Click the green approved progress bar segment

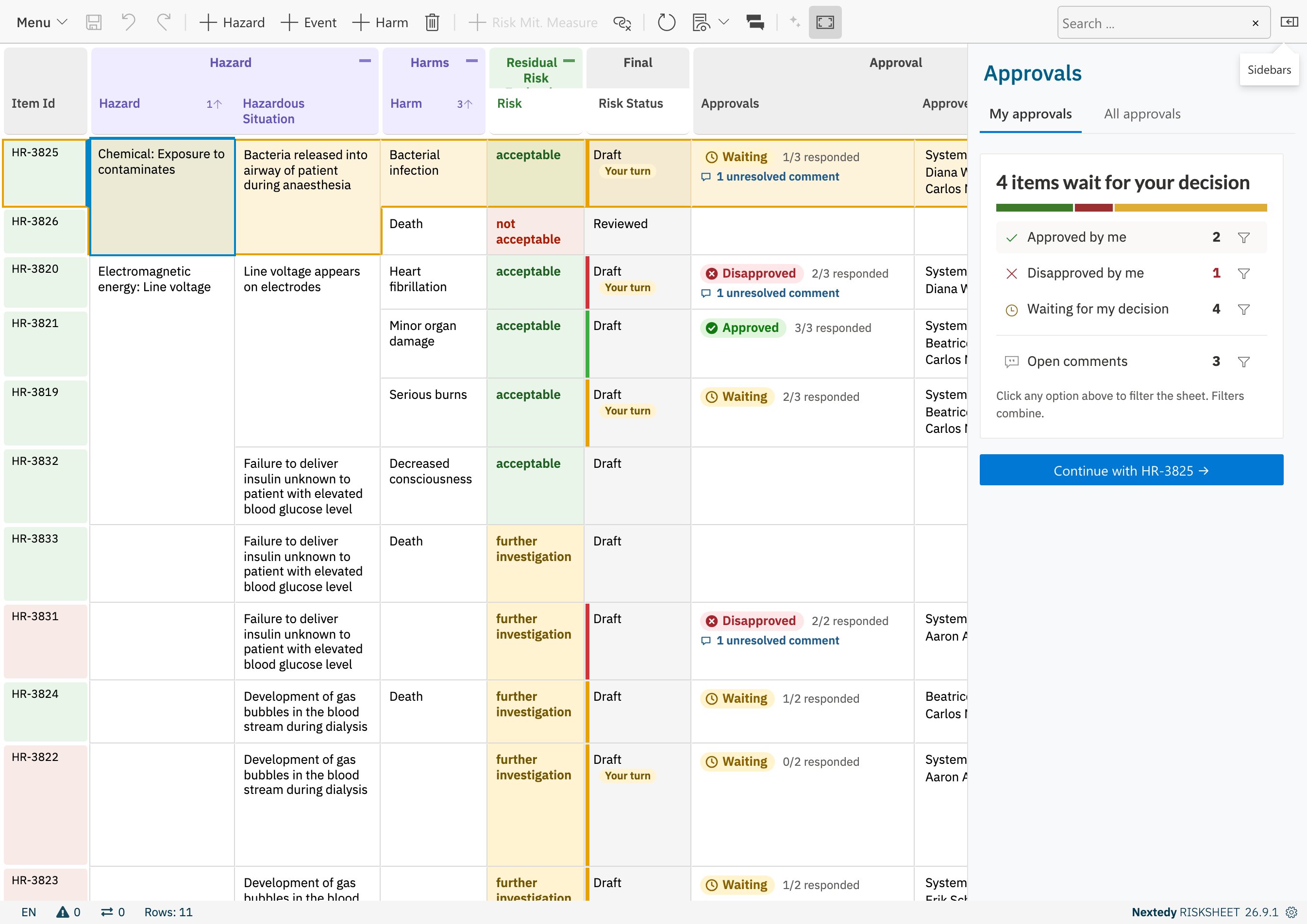pos(1034,208)
